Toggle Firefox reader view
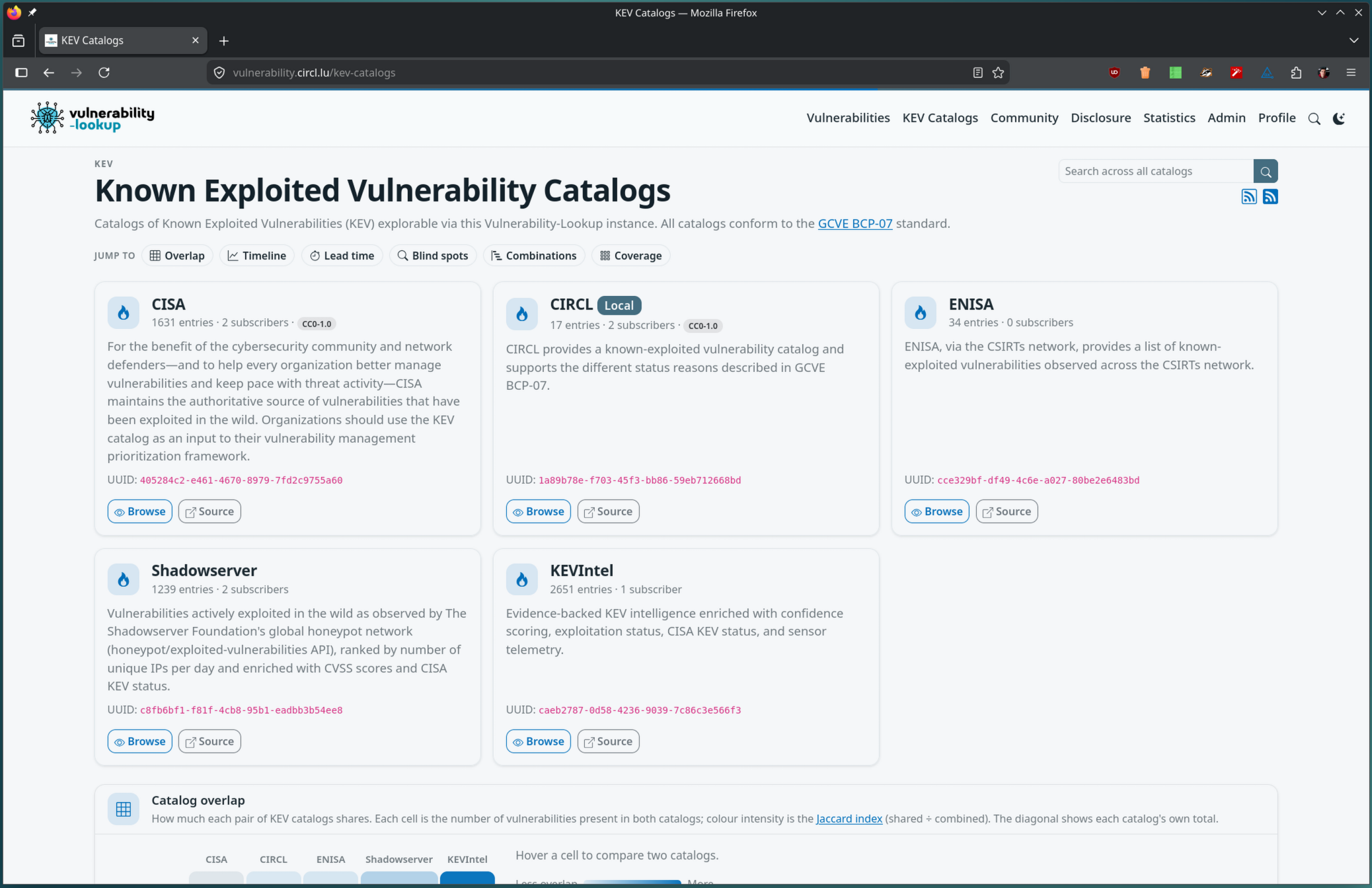1372x888 pixels. 977,73
